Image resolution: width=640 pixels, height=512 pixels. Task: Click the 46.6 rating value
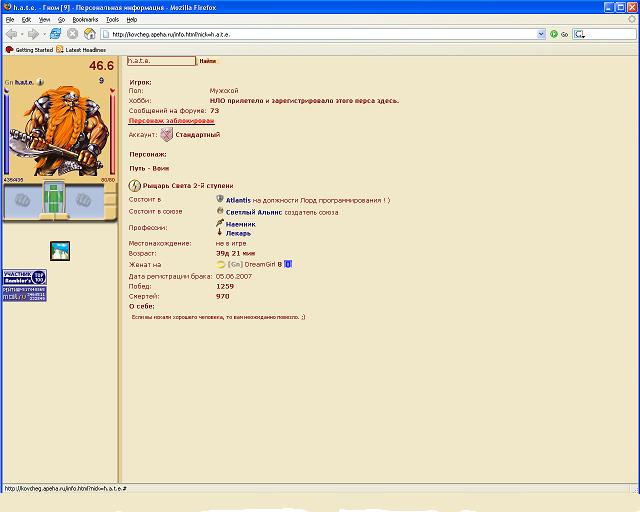101,66
